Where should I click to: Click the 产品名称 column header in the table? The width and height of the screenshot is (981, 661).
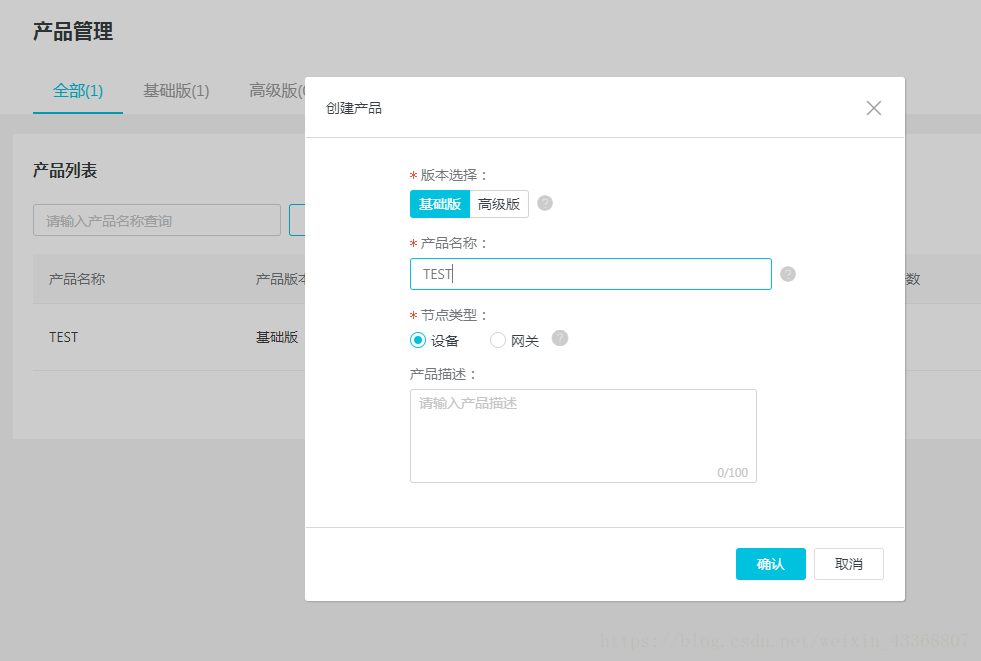coord(77,279)
